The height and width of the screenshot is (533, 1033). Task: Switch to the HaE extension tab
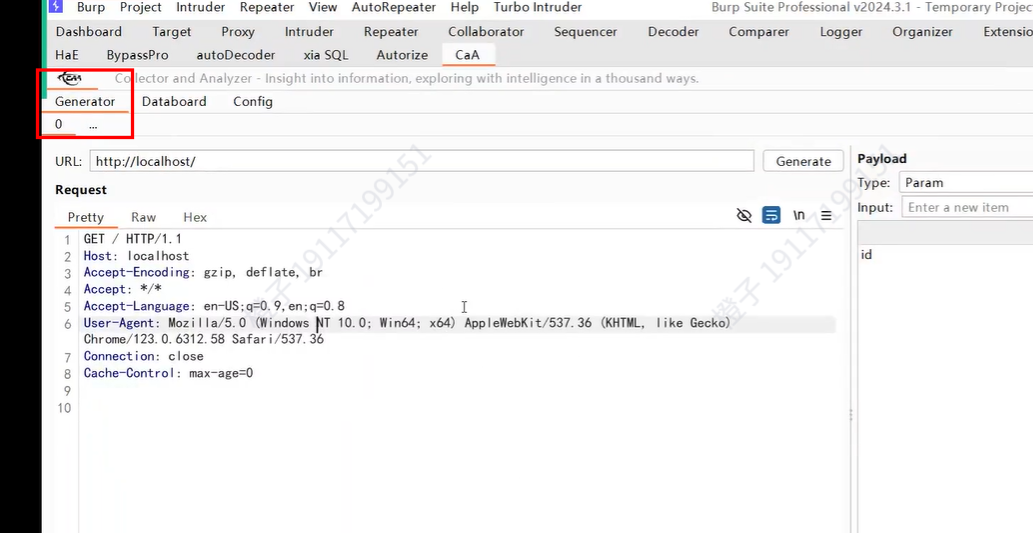(67, 55)
